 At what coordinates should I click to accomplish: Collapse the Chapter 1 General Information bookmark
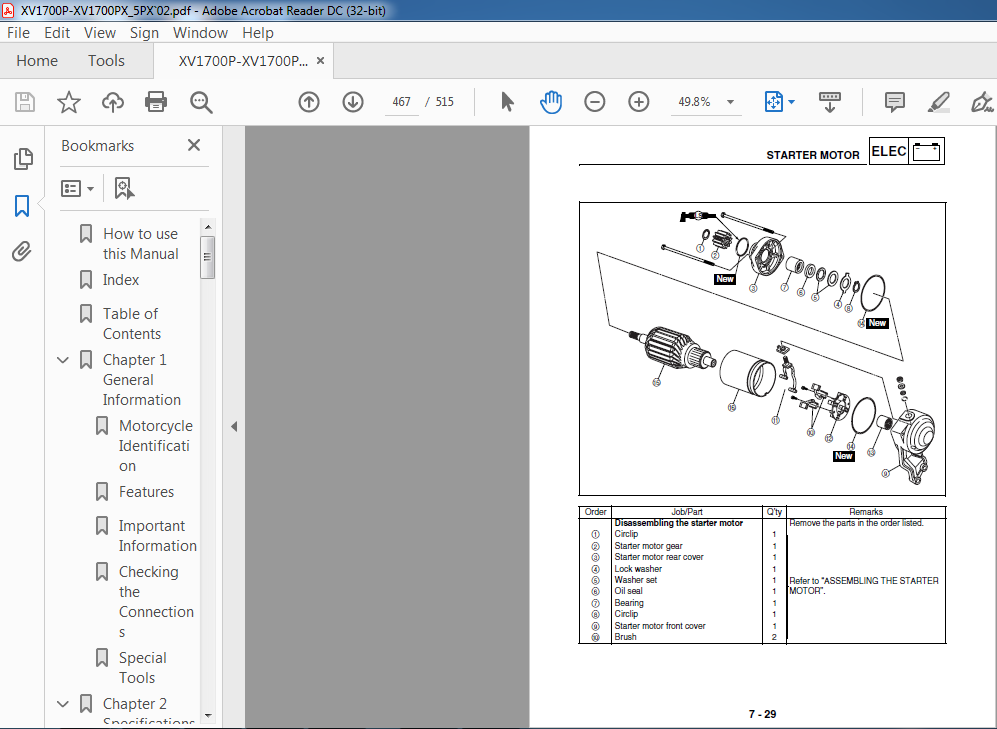[63, 360]
